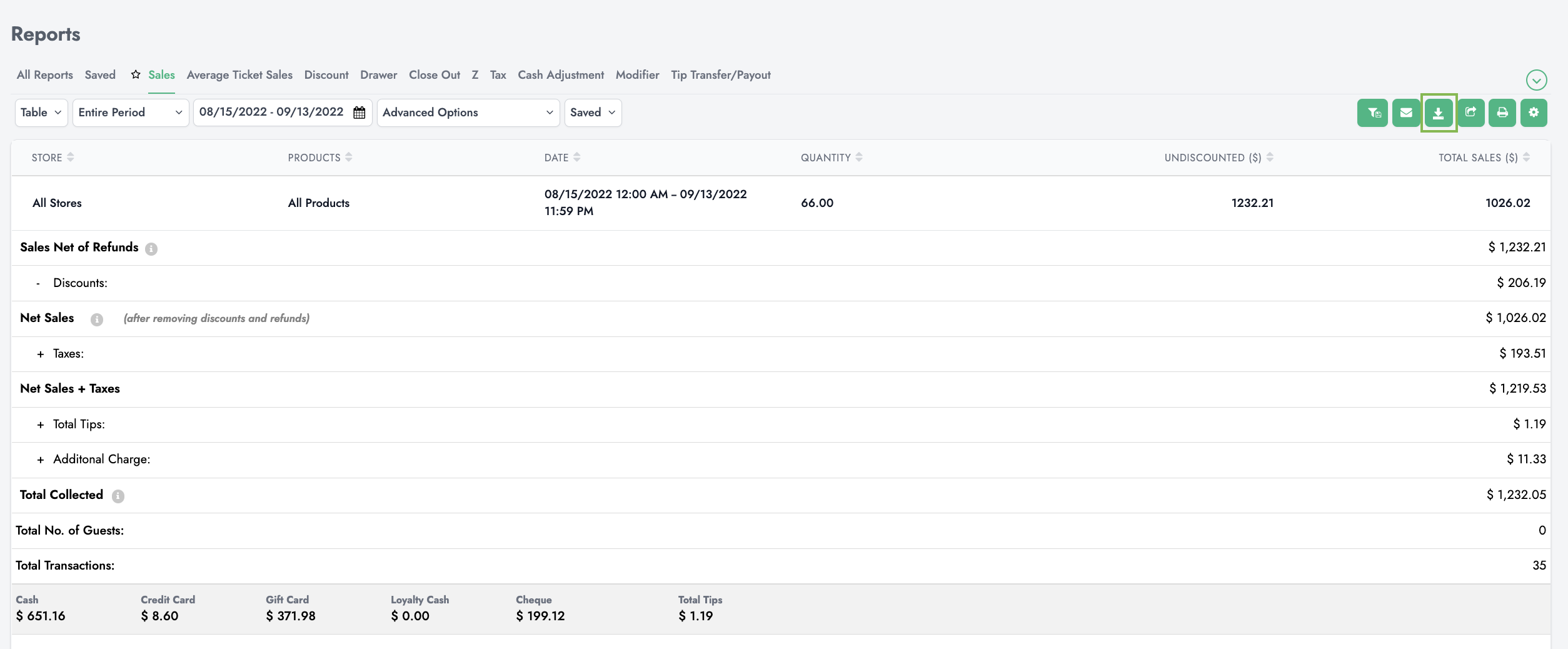Open the Entire Period dropdown

click(130, 113)
